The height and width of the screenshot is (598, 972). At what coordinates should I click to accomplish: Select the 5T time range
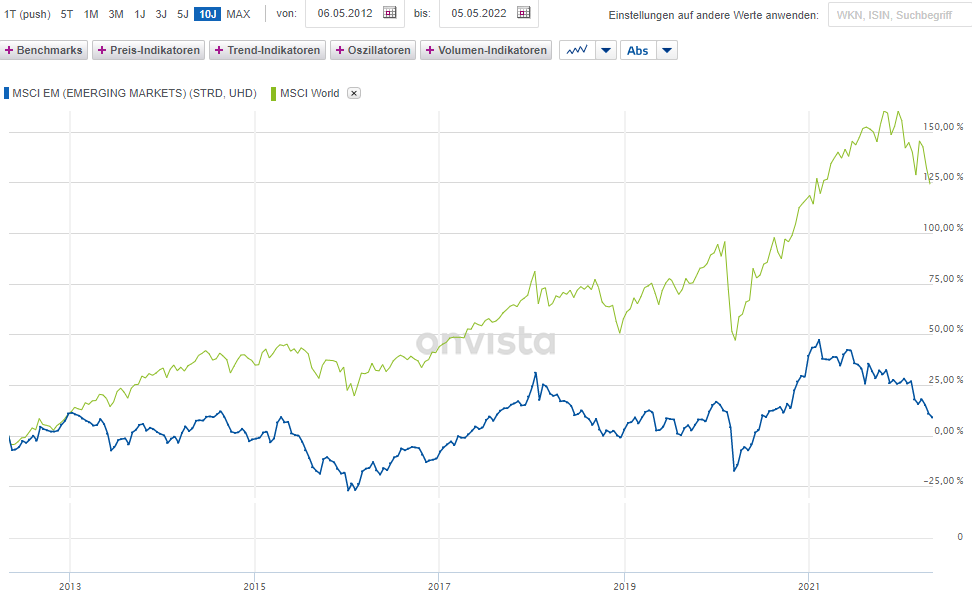67,14
